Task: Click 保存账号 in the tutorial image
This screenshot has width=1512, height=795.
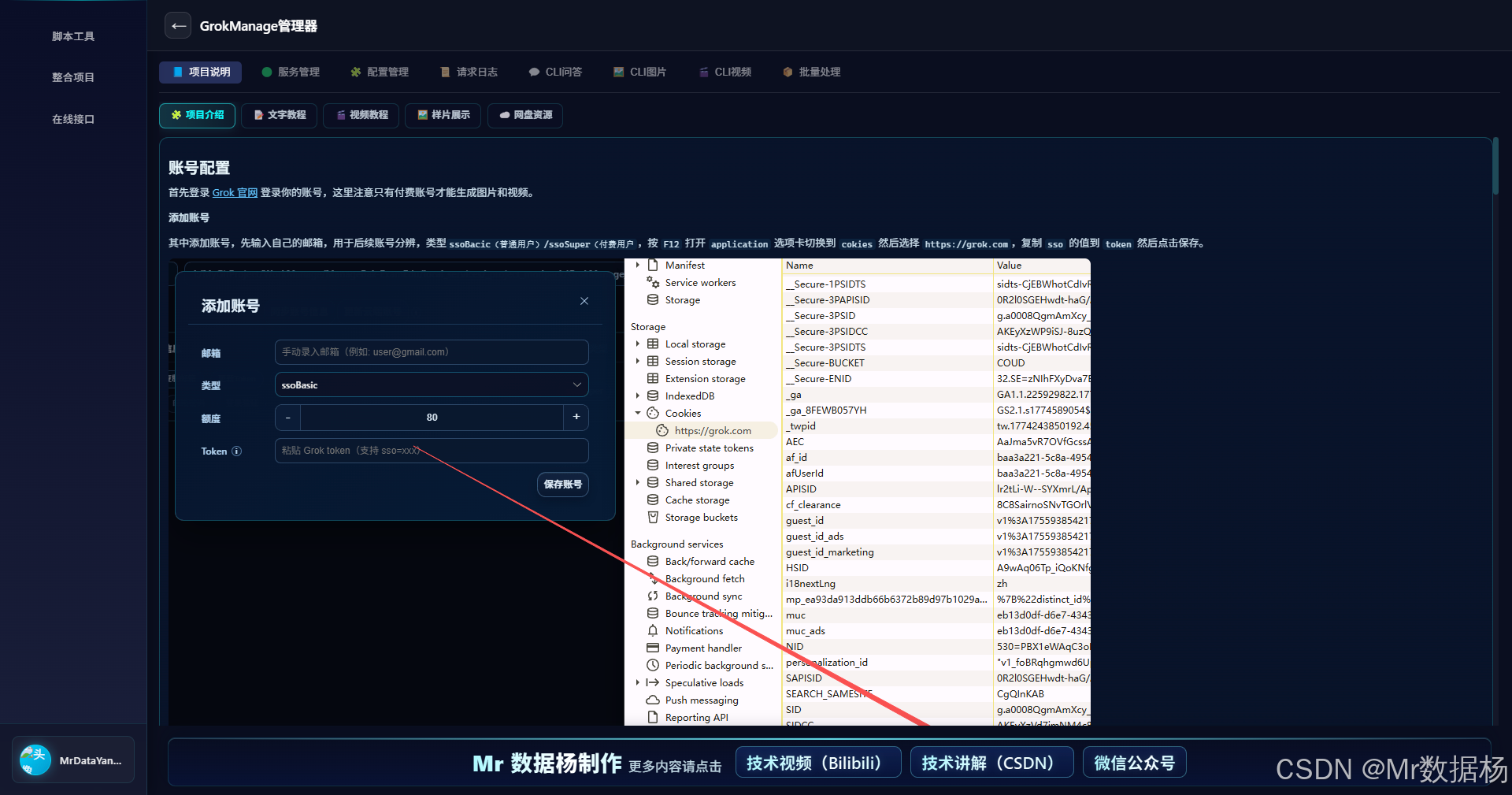Action: point(563,485)
